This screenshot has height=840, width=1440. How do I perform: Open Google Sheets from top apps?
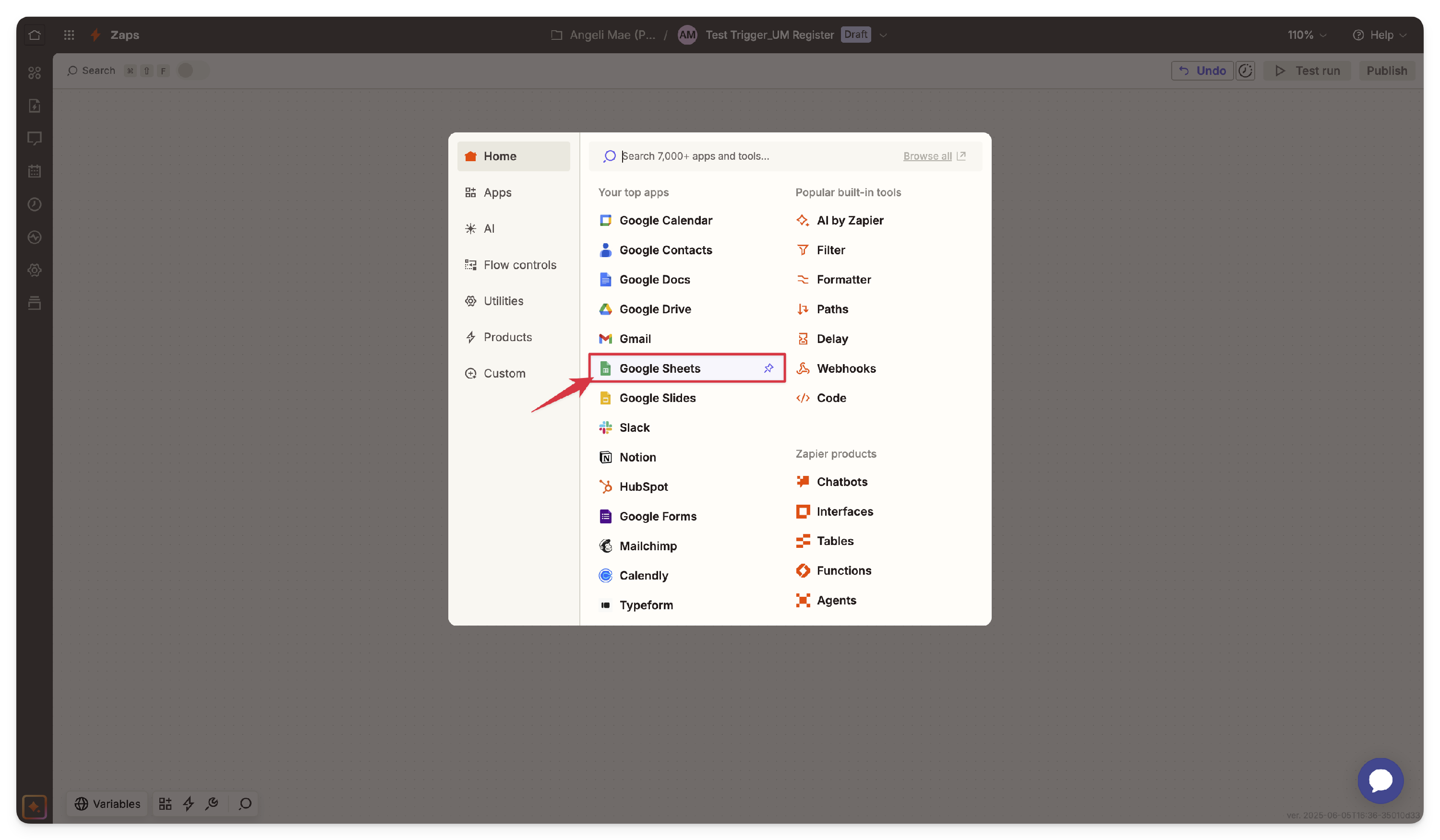pyautogui.click(x=686, y=368)
